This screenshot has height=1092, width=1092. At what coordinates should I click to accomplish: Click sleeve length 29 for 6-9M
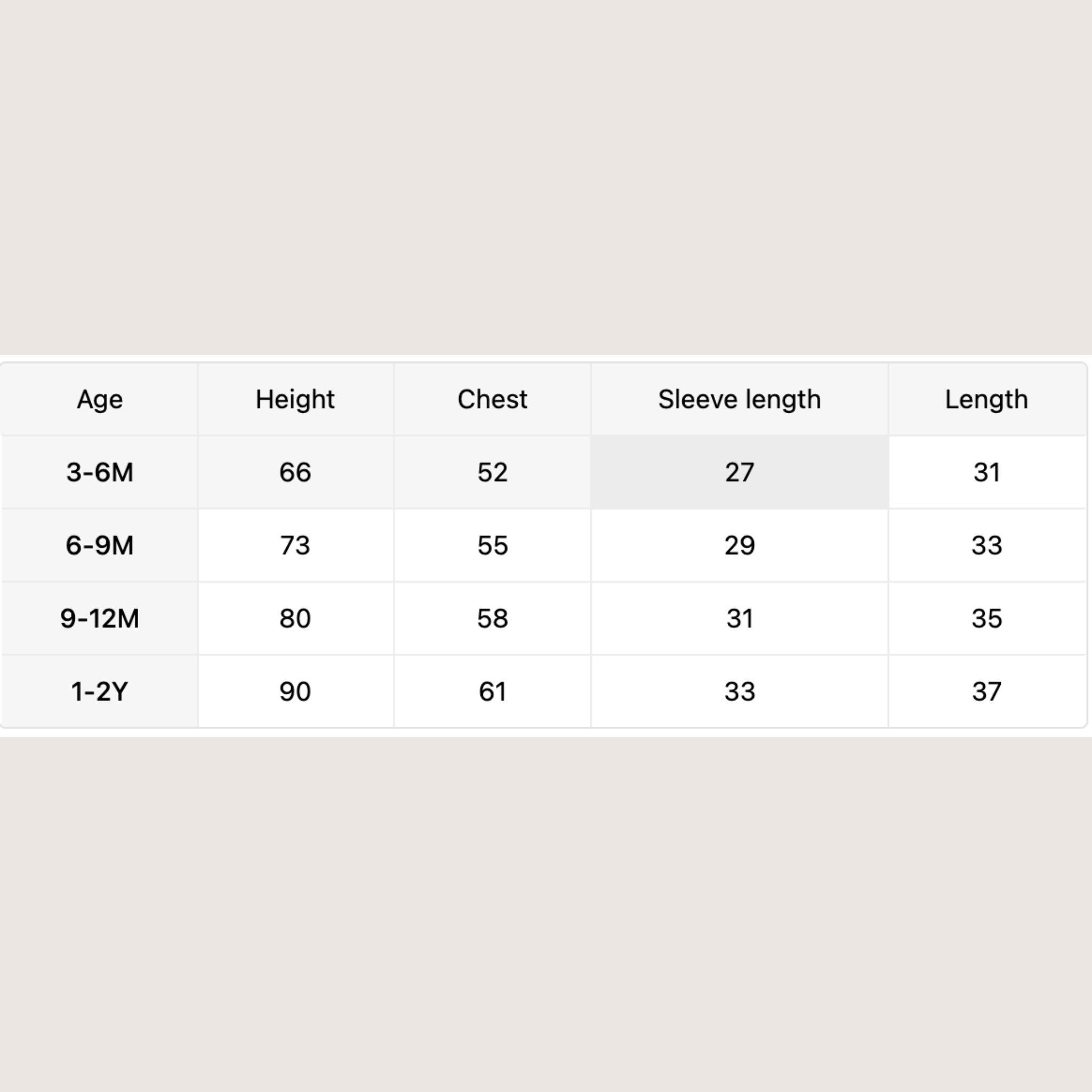coord(740,545)
